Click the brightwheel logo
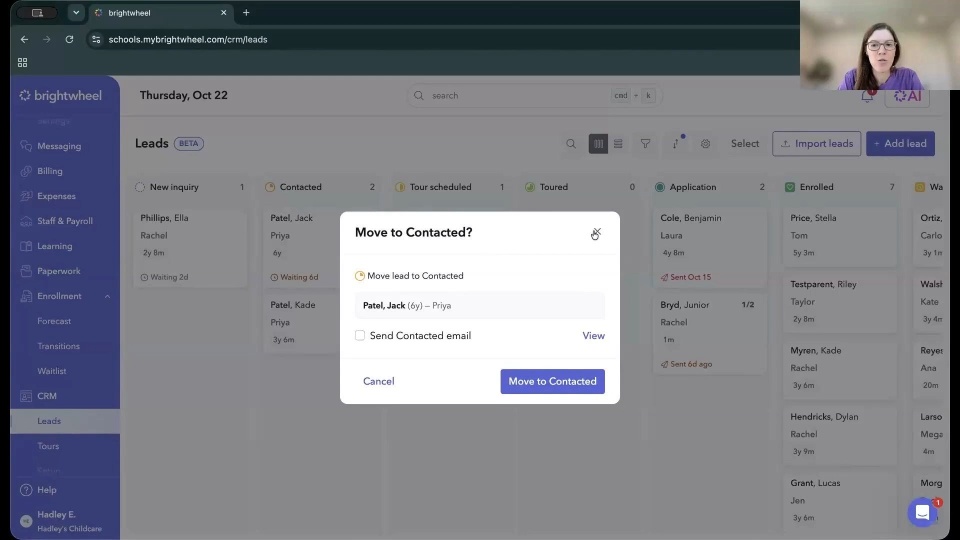Viewport: 960px width, 540px height. pyautogui.click(x=60, y=96)
